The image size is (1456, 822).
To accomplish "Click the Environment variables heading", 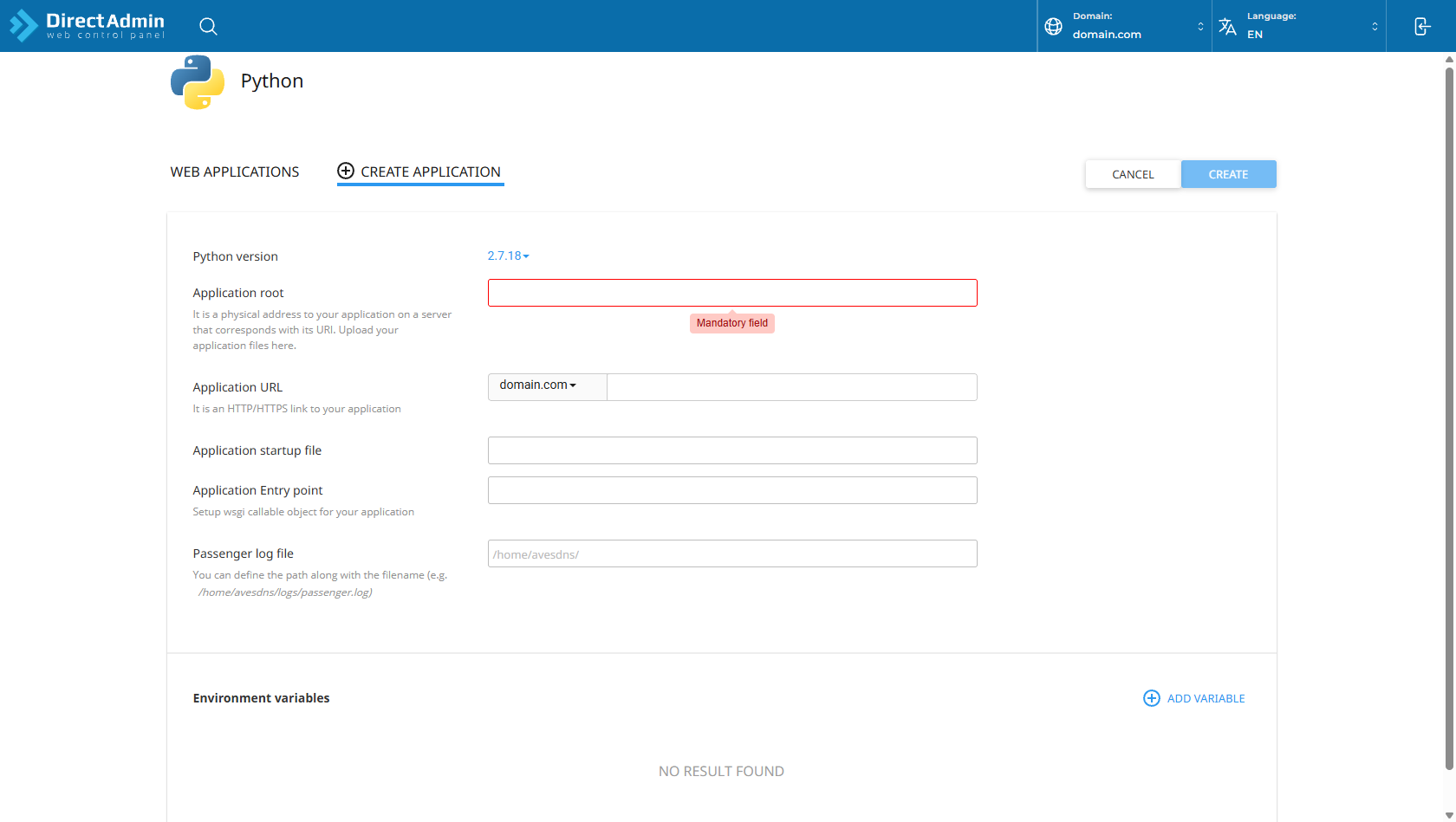I will 261,698.
